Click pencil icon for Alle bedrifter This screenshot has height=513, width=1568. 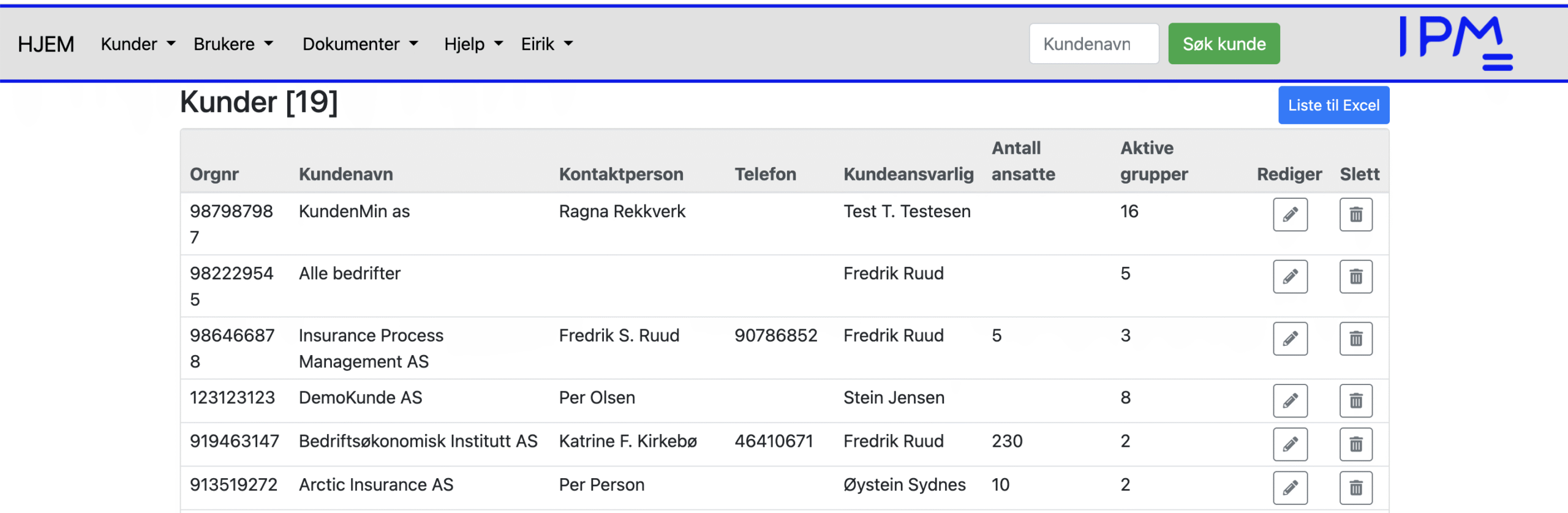[x=1290, y=277]
